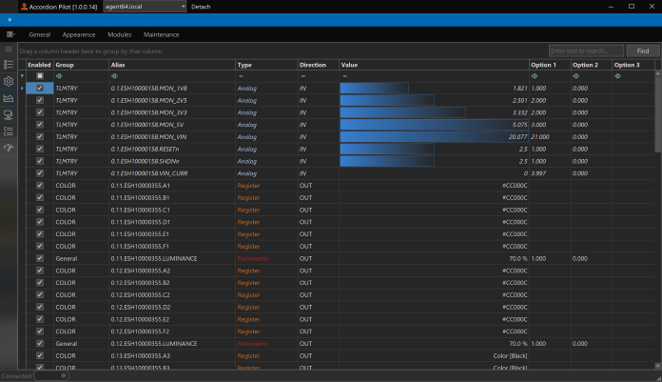Uncheck Enabled for MON_1V8 row

point(40,88)
